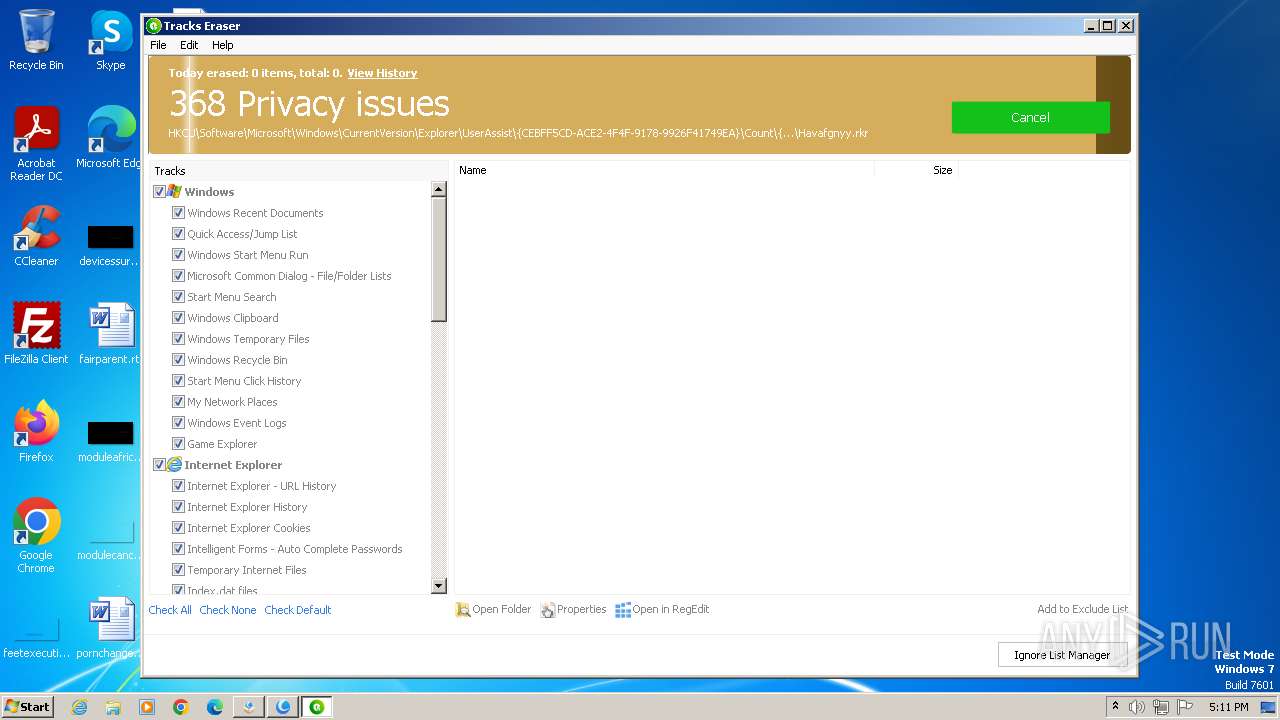Open the File menu

[x=158, y=45]
